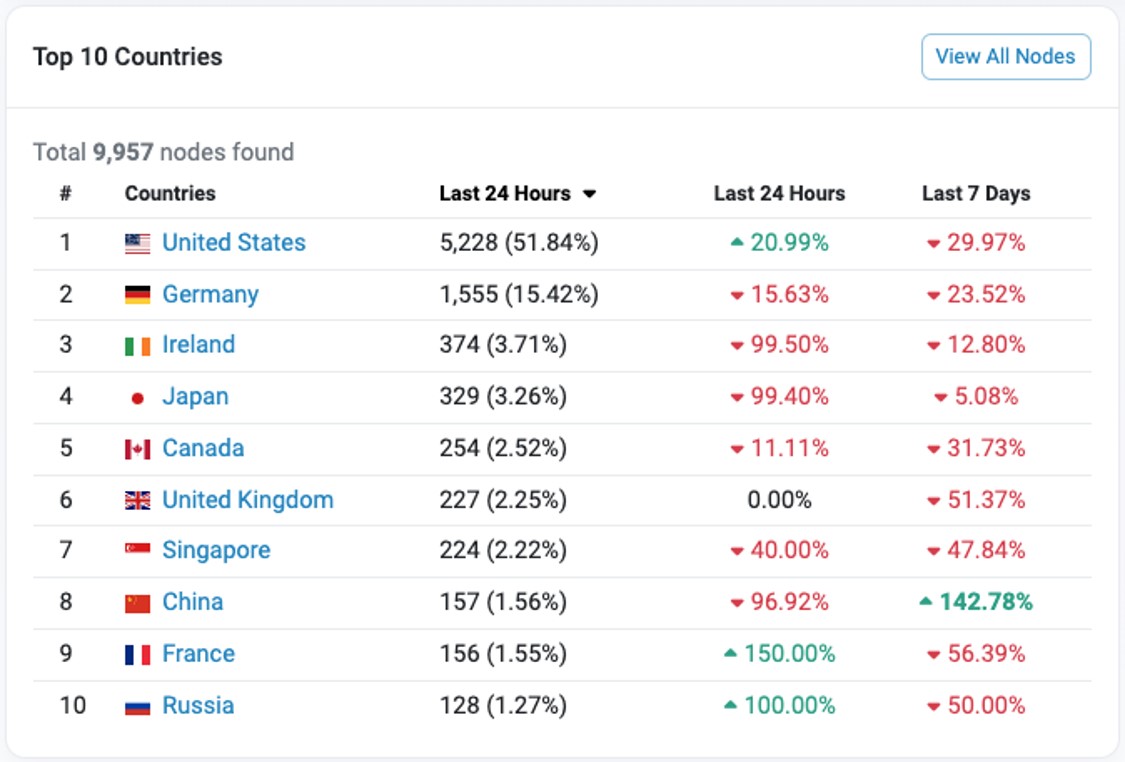Click the United States flag icon
Viewport: 1125px width, 762px height.
pyautogui.click(x=137, y=243)
